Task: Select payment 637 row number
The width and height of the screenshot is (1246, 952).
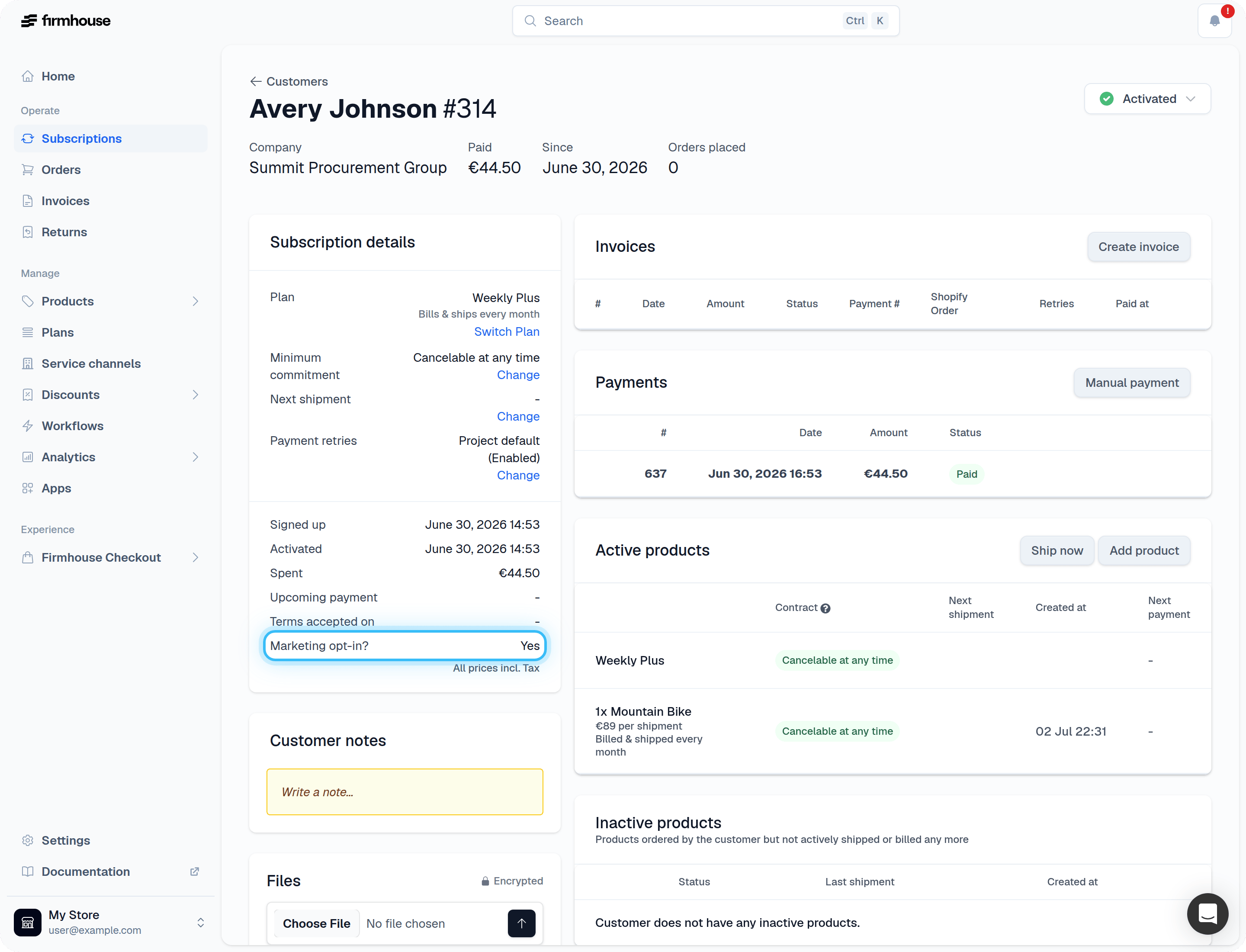Action: pos(655,473)
